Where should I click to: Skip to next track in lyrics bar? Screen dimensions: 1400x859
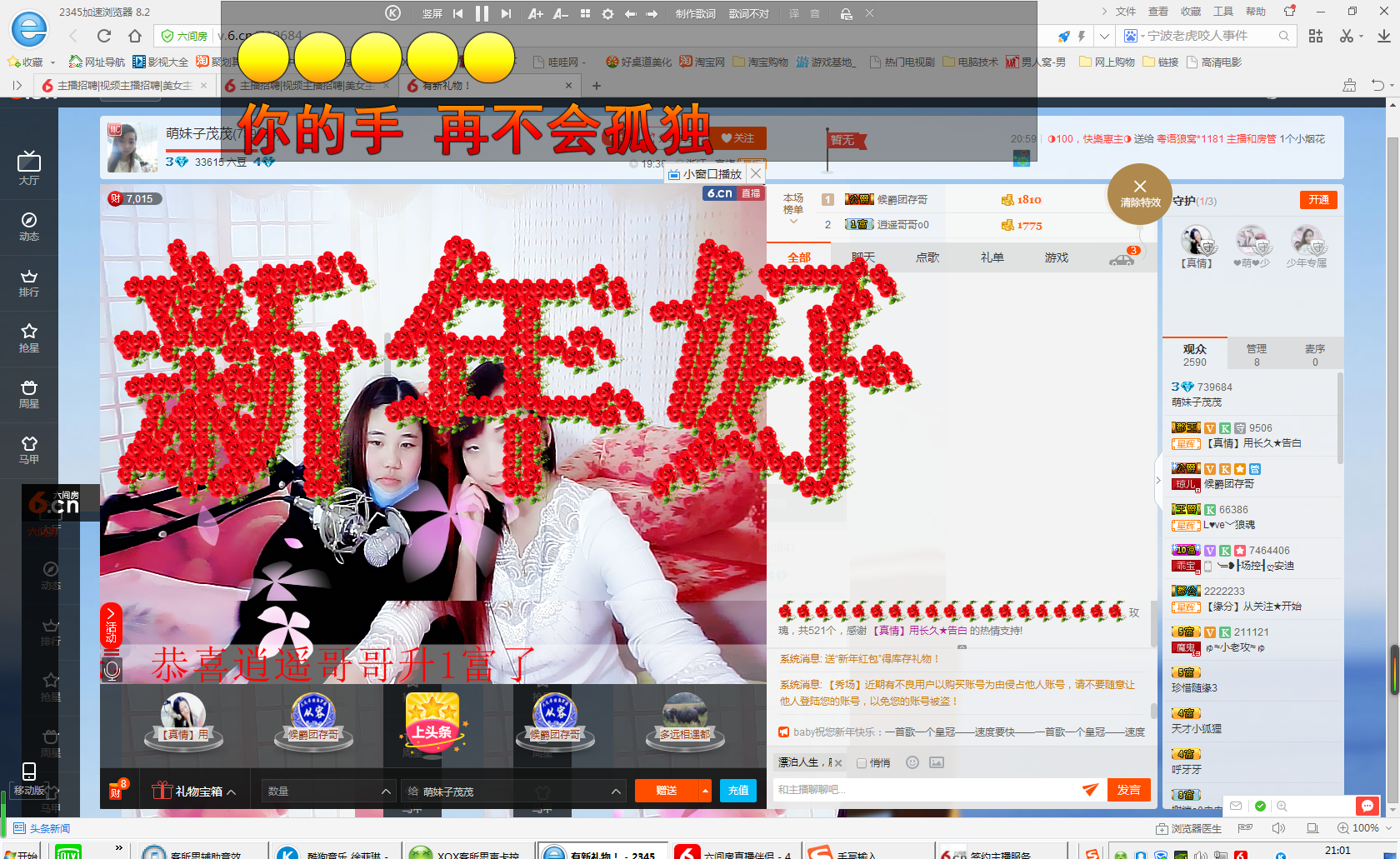pyautogui.click(x=506, y=13)
